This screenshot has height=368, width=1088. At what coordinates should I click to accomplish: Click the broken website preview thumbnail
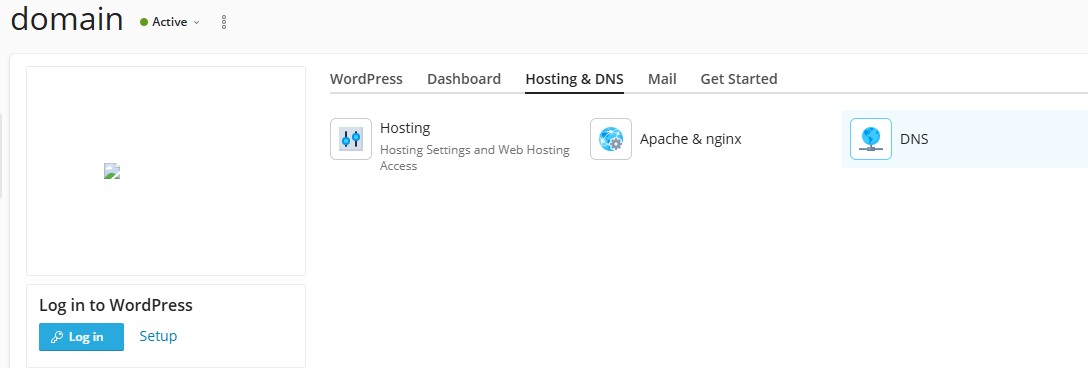point(112,171)
